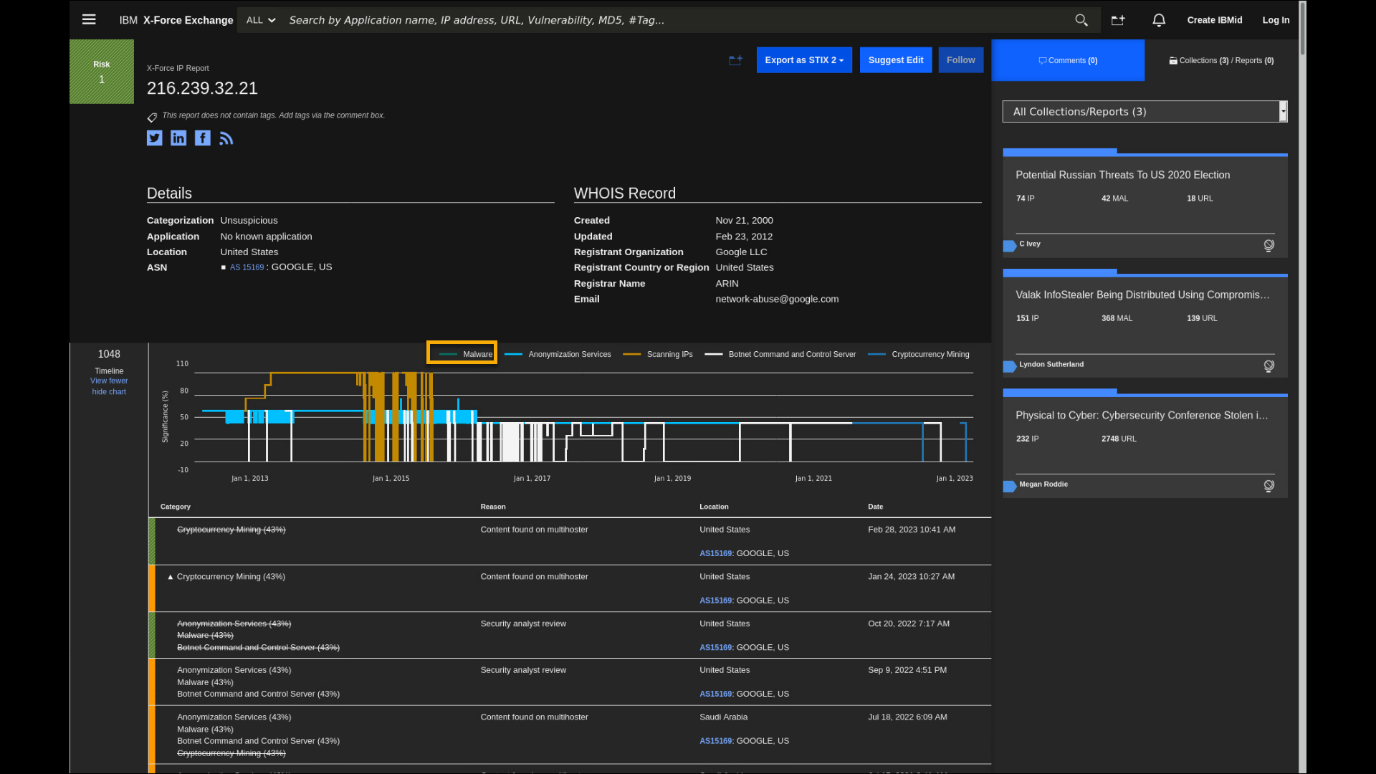
Task: Click the hide chart link
Action: click(x=109, y=392)
